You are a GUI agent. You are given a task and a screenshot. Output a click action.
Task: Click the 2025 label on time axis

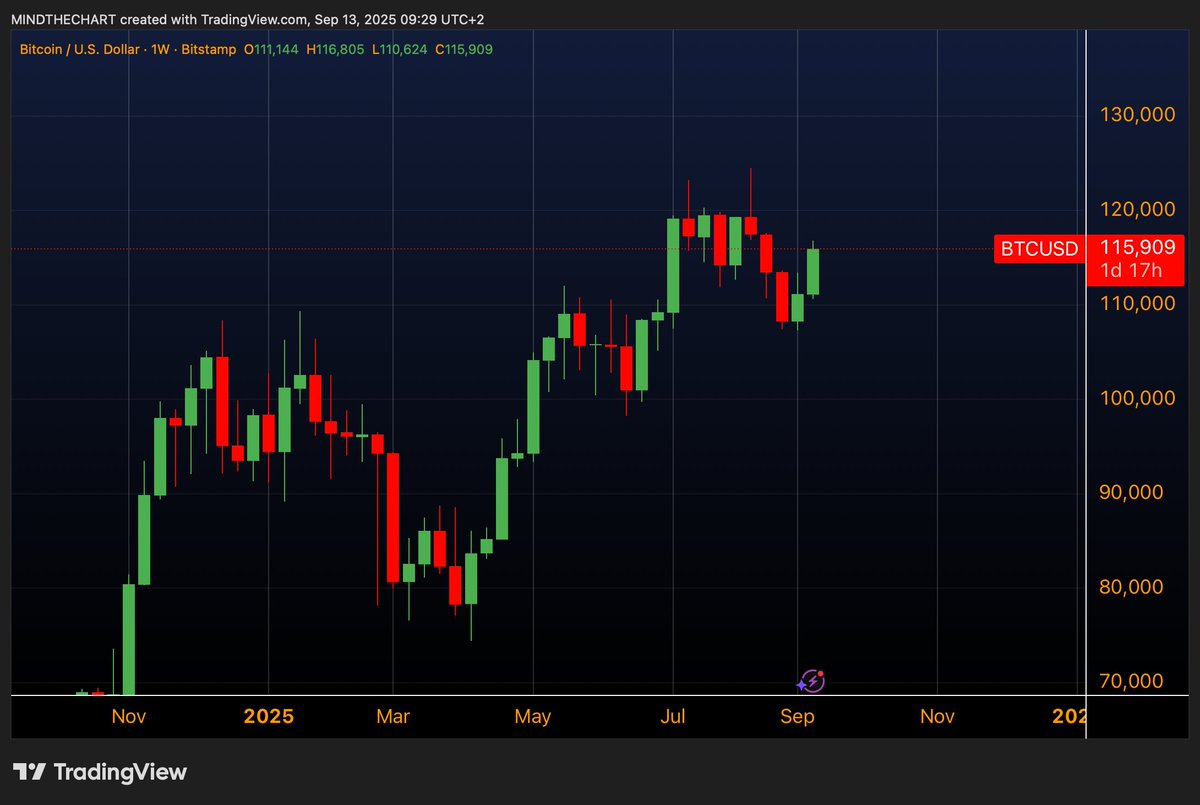(x=268, y=716)
